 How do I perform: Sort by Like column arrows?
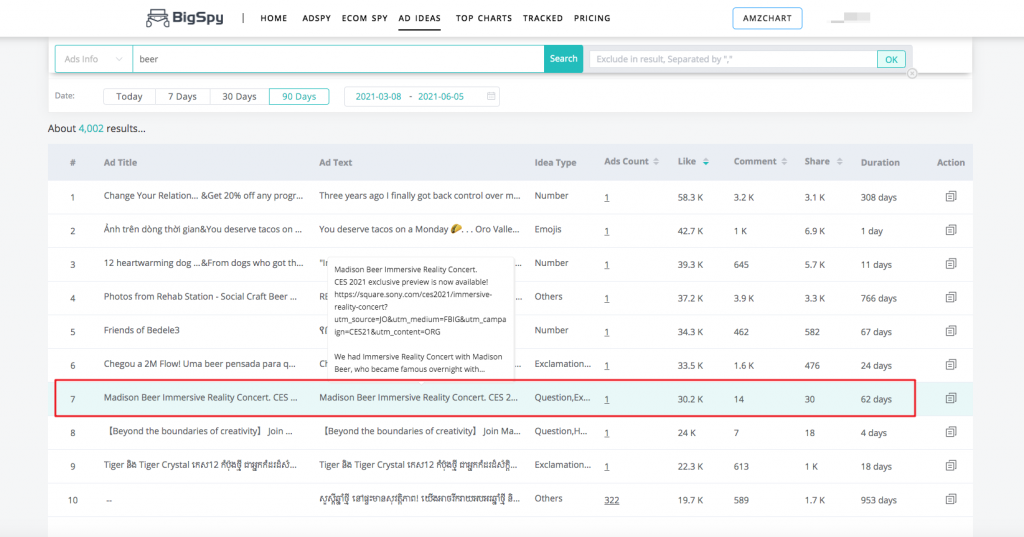[705, 161]
